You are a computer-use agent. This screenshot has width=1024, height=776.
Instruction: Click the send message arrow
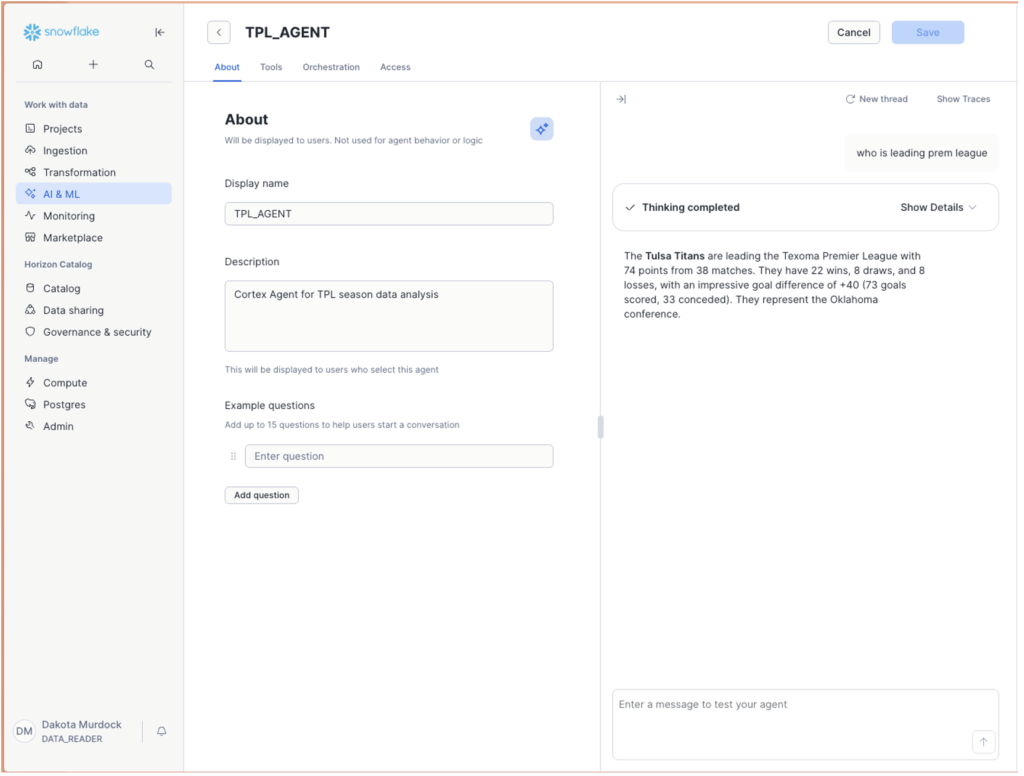pyautogui.click(x=982, y=742)
